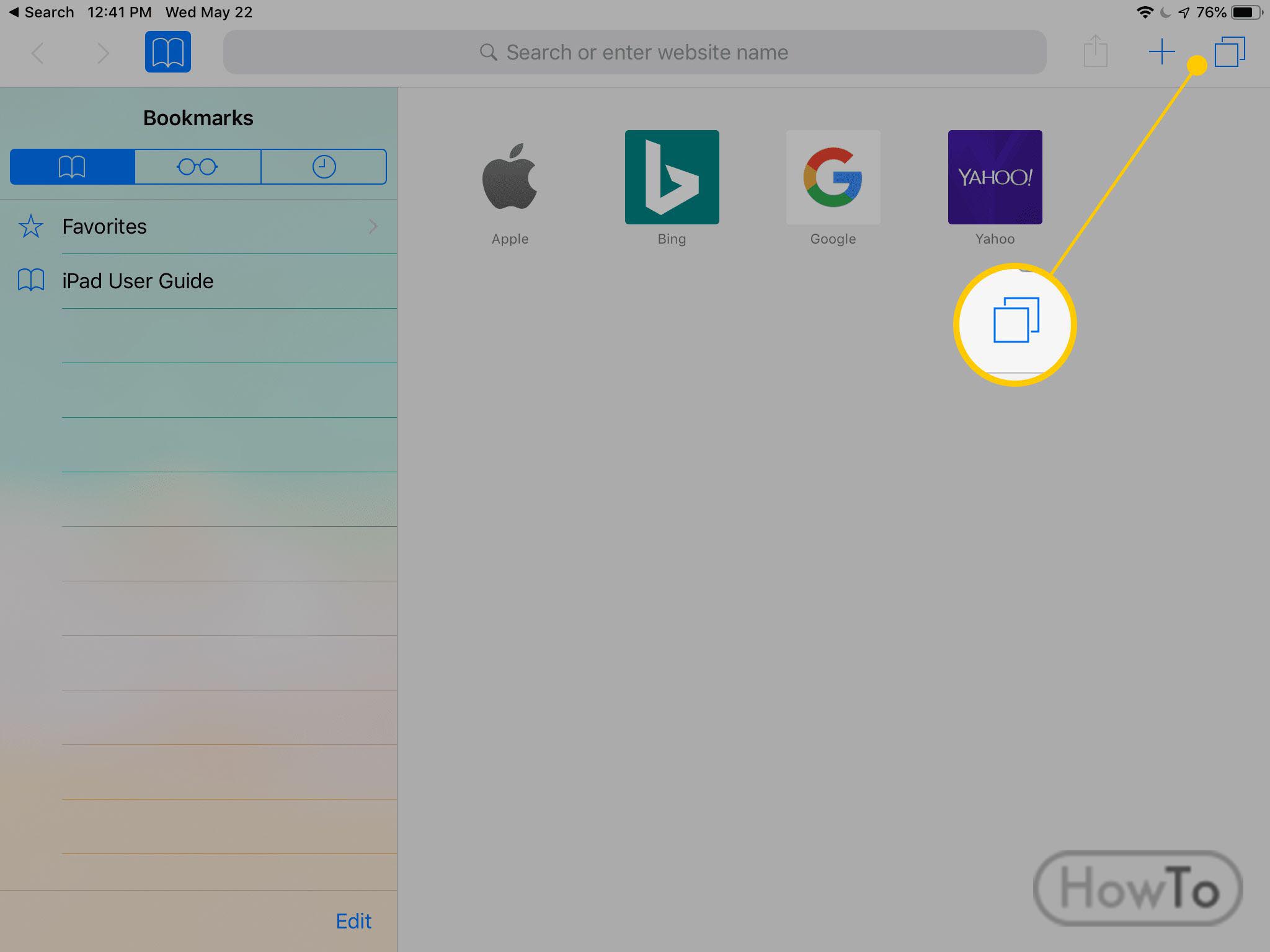1270x952 pixels.
Task: Select the Reading List icon
Action: click(197, 166)
